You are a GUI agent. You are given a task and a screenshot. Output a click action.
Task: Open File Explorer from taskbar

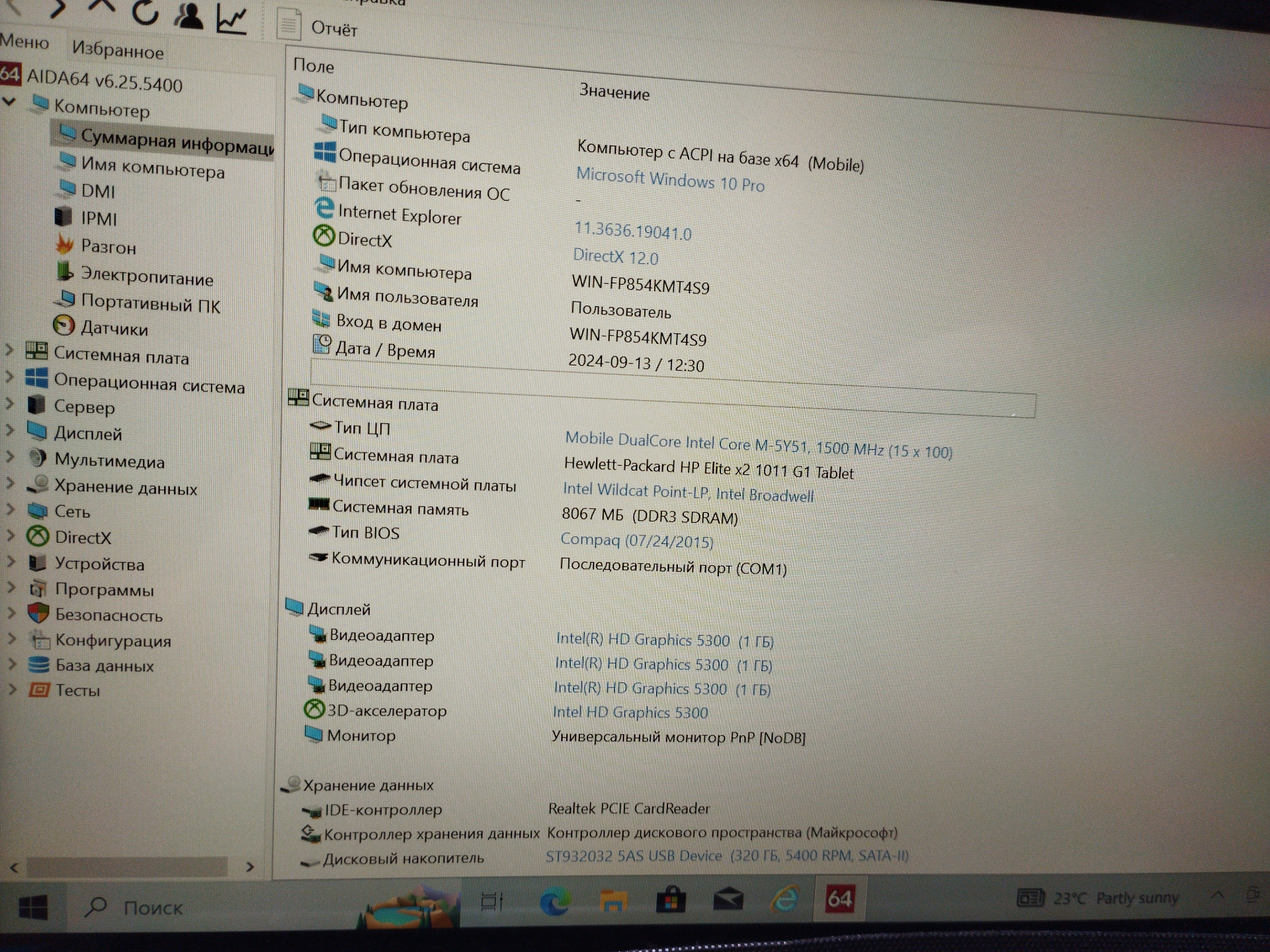tap(613, 900)
